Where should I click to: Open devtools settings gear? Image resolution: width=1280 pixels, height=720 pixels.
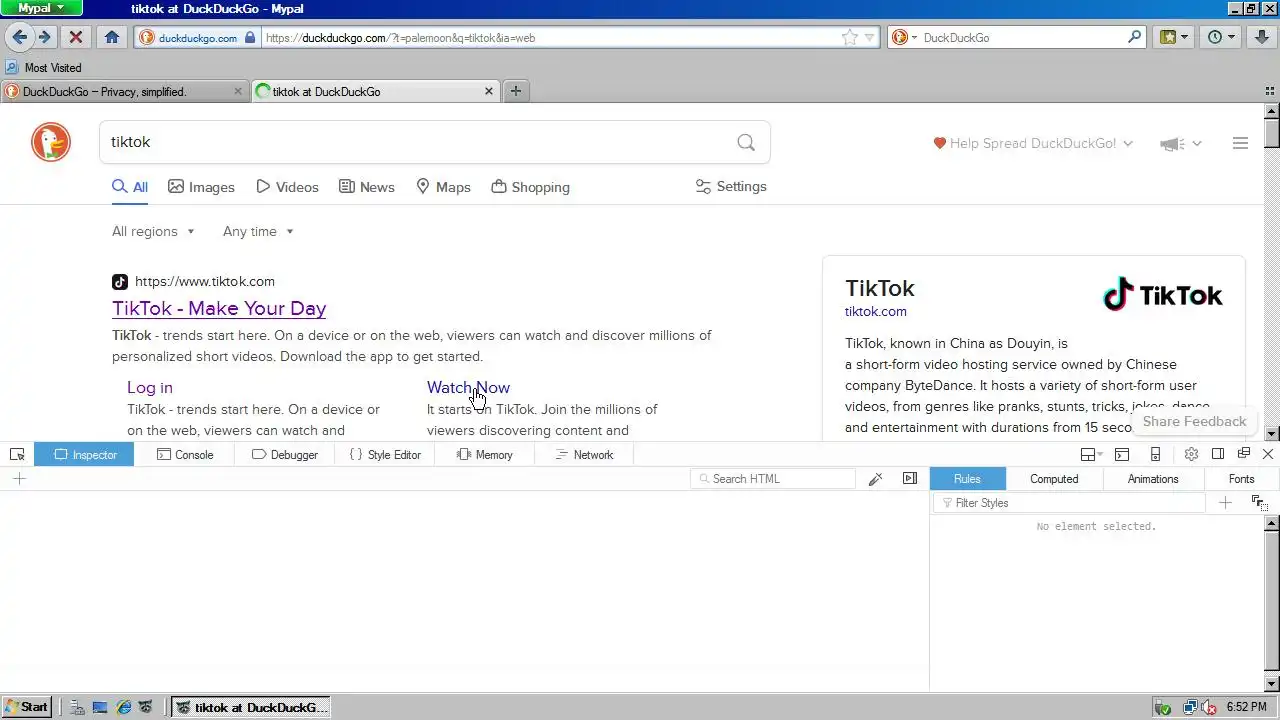pos(1191,454)
